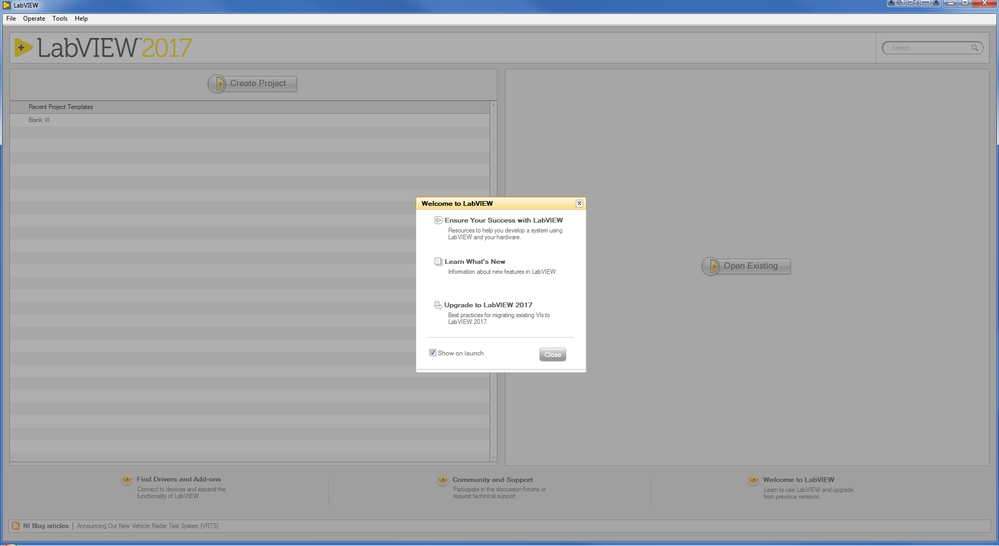Screen dimensions: 999x546
Task: Open Ensure Your Success with LabVIEW link
Action: 503,220
